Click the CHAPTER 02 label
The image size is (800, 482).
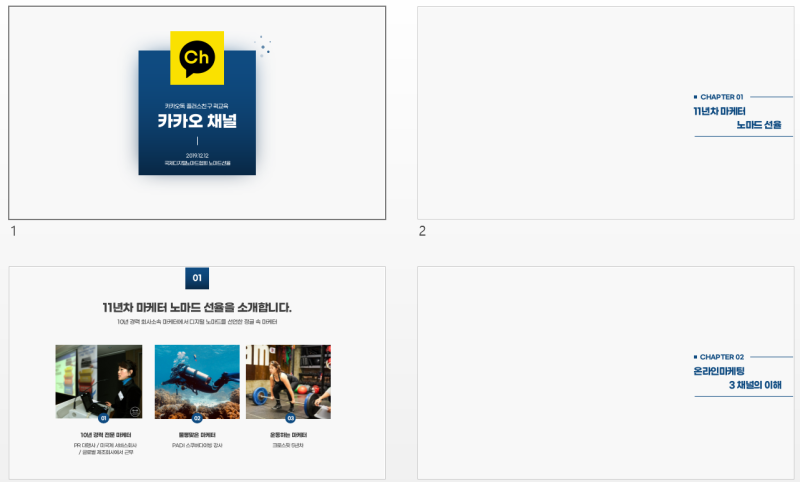[721, 357]
